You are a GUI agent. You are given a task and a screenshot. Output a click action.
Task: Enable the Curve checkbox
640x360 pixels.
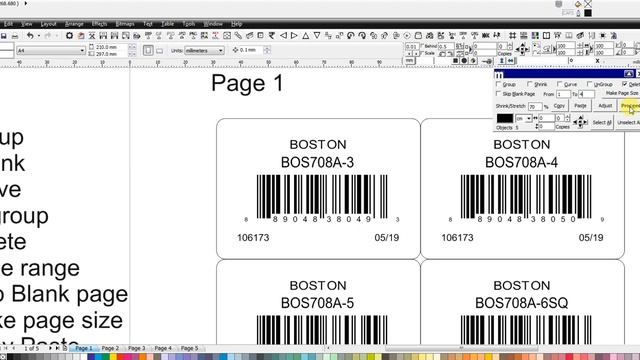click(559, 84)
